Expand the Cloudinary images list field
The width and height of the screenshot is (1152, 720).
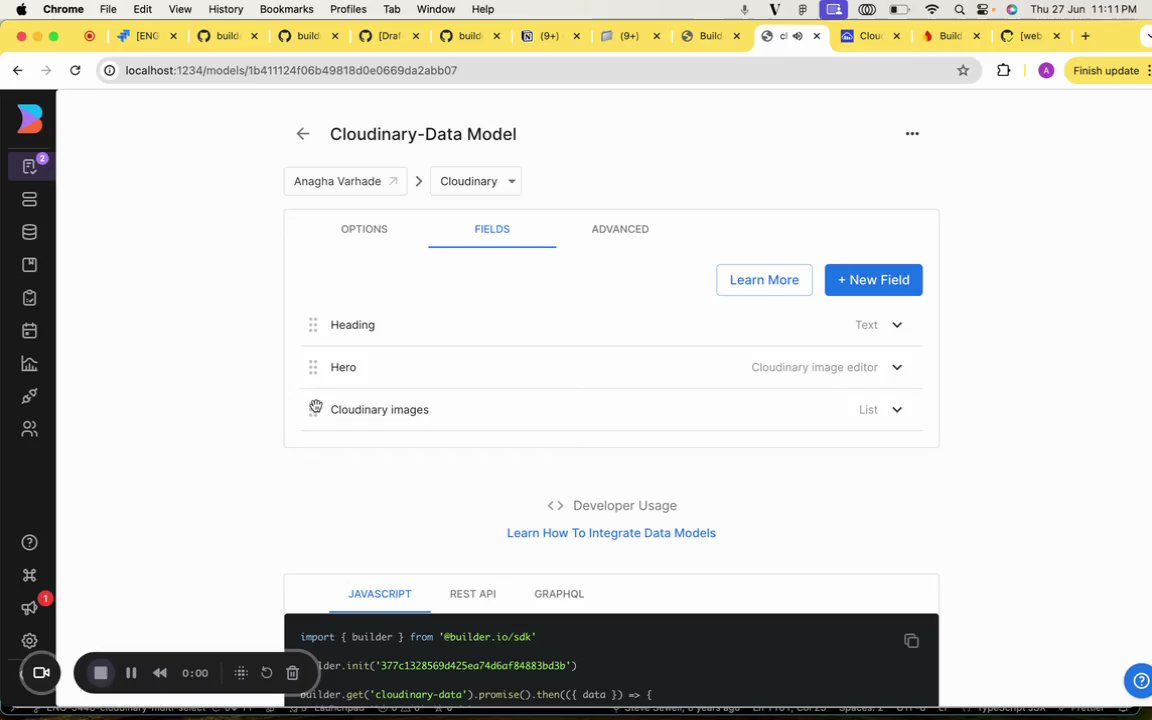(897, 410)
